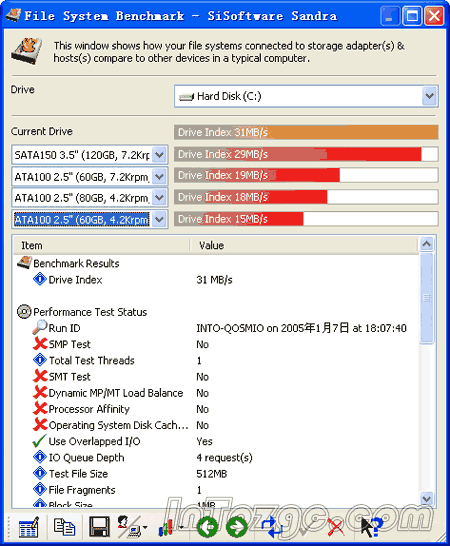Click the Value column header
The width and height of the screenshot is (450, 546).
click(x=304, y=245)
